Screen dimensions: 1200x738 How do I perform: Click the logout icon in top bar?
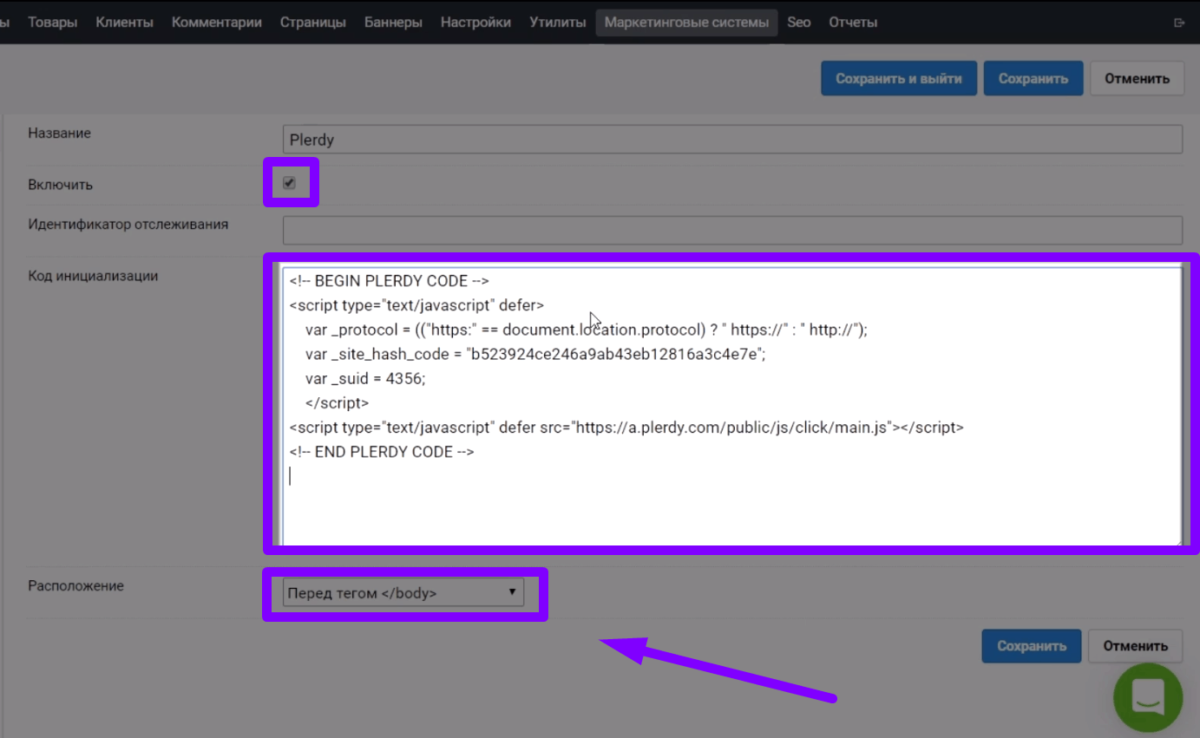click(x=1178, y=23)
